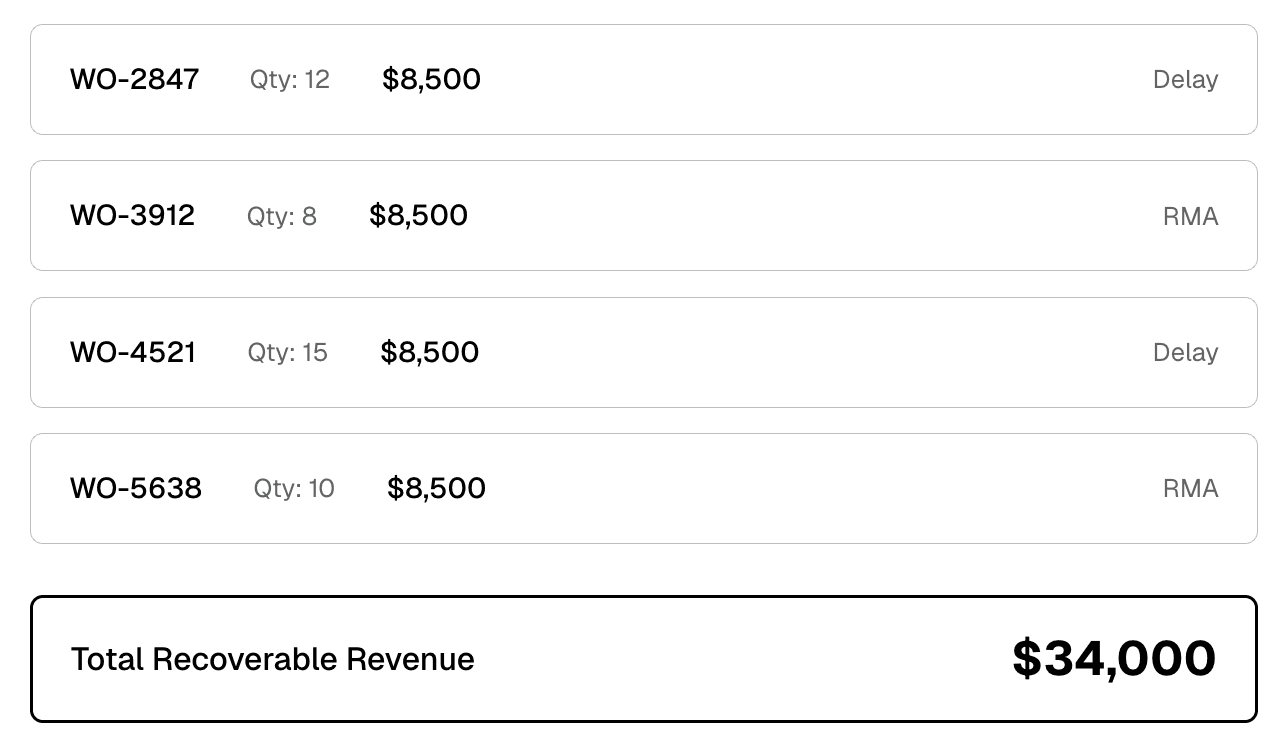
Task: Click the WO-2847 work order label
Action: click(x=134, y=79)
